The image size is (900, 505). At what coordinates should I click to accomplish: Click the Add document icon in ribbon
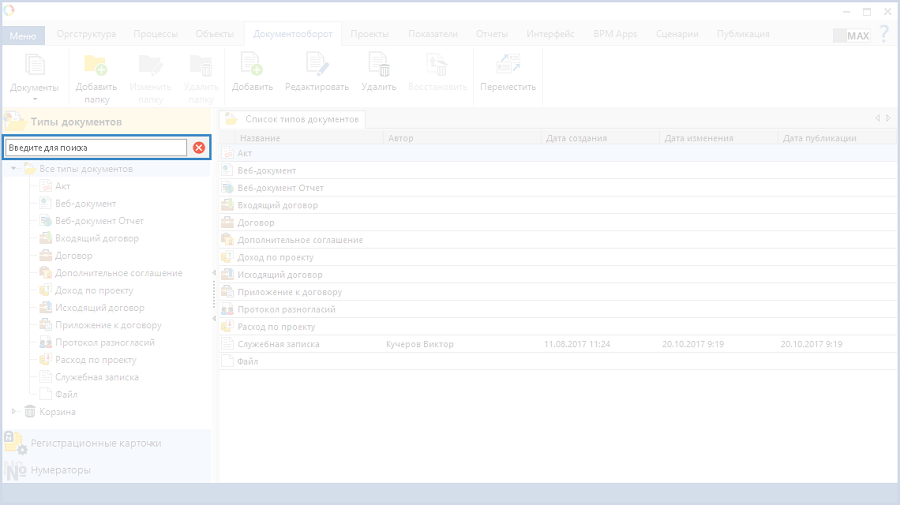pos(252,66)
